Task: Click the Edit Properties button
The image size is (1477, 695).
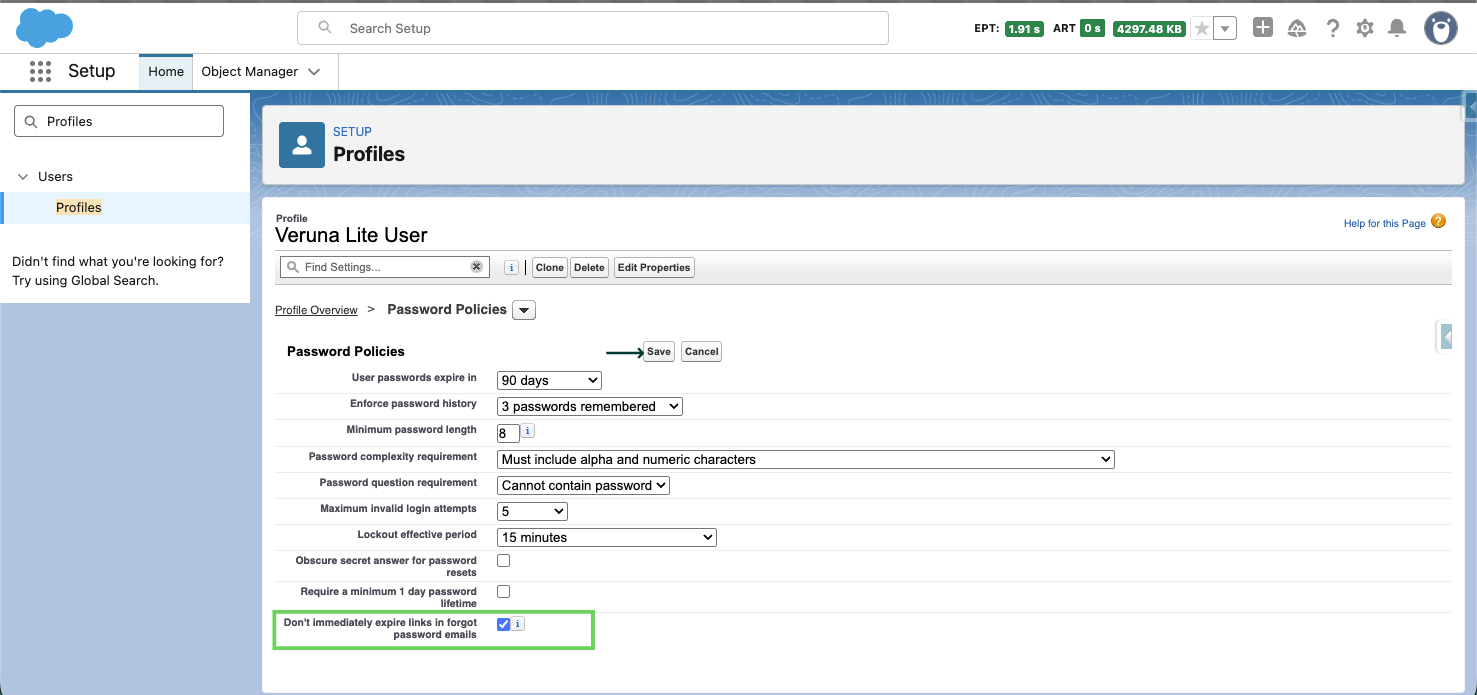Action: (654, 267)
